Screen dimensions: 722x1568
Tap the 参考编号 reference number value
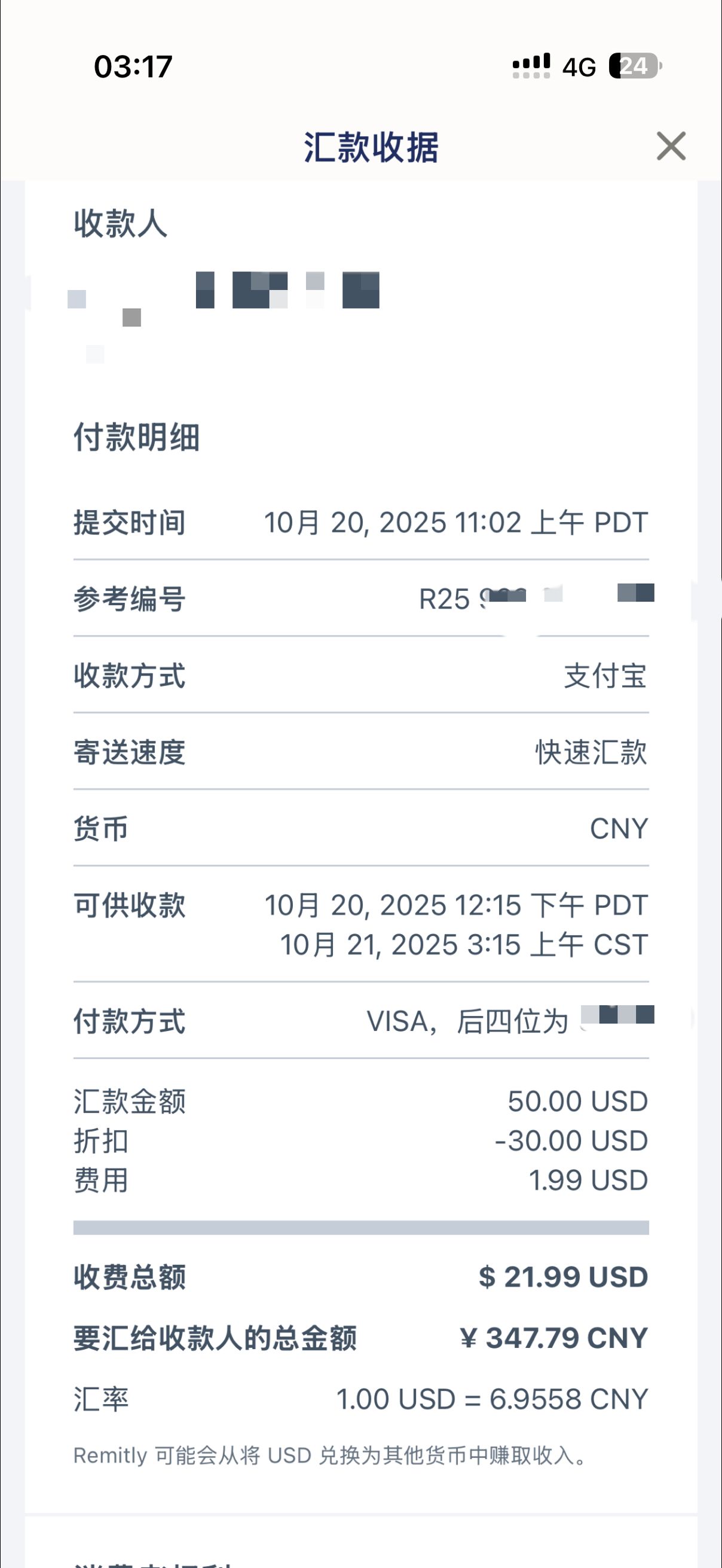point(536,599)
